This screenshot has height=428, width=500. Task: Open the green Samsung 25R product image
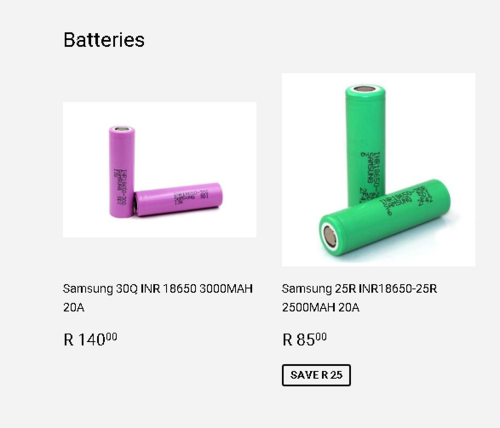pos(379,170)
